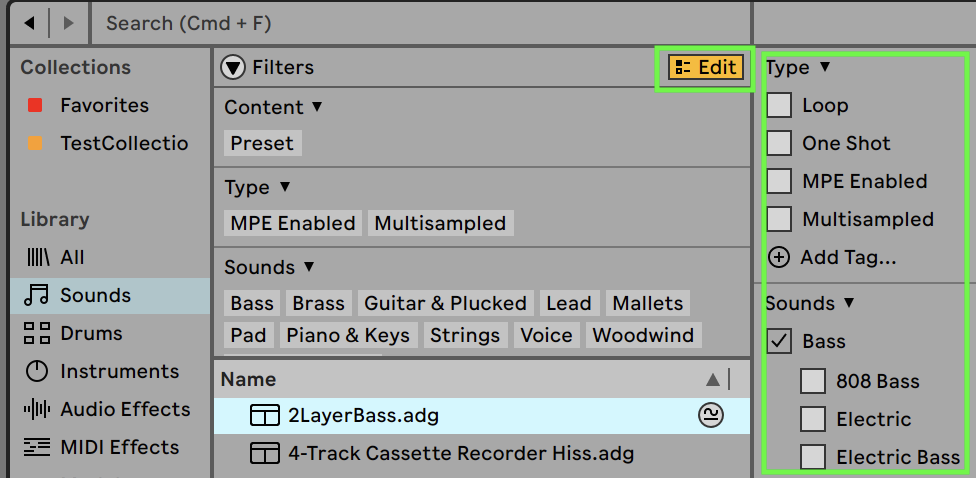Uncheck the Bass sounds checkbox
Screen dimensions: 976x478
coord(780,341)
